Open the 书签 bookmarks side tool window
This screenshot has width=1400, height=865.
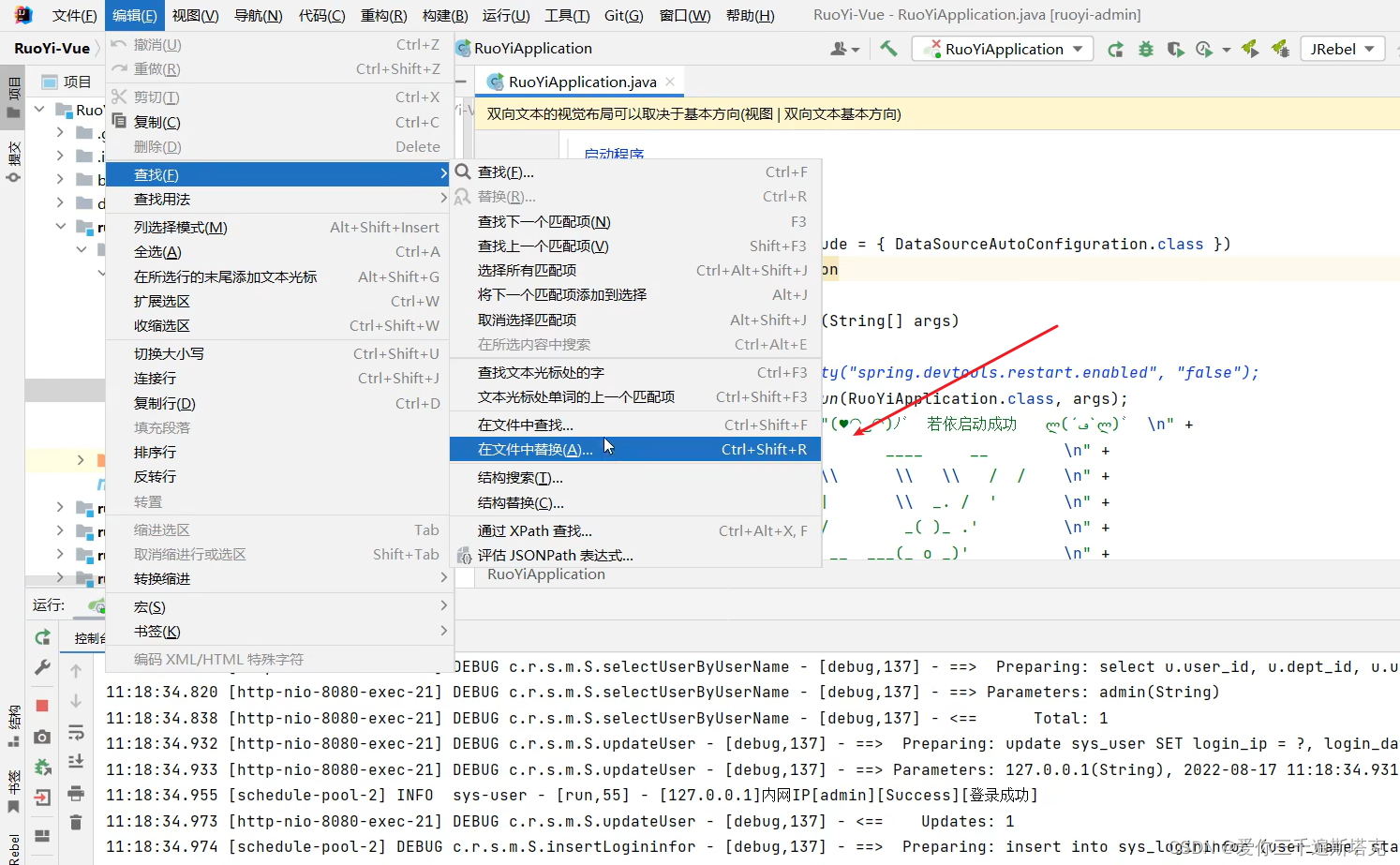click(x=13, y=792)
